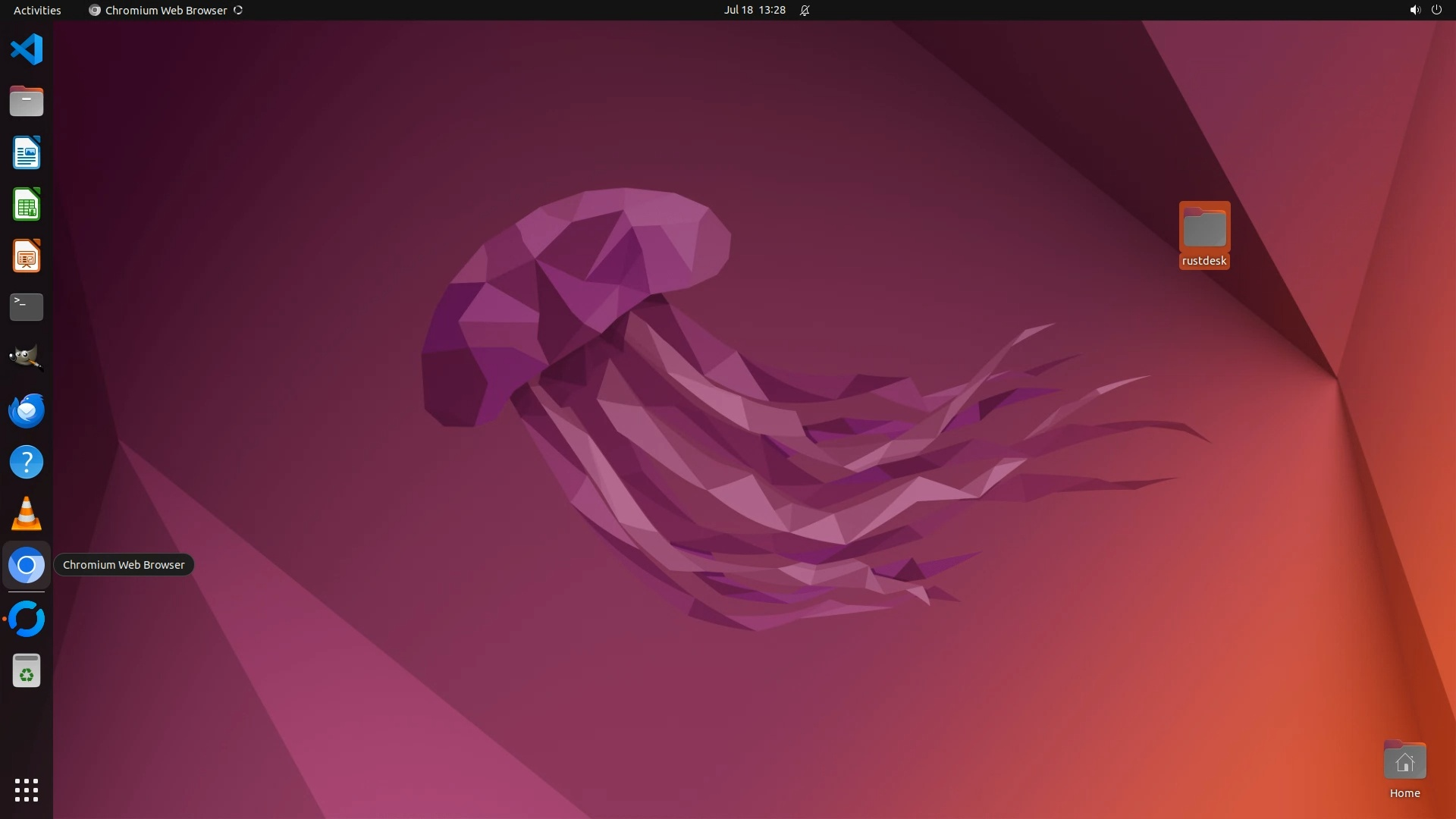Launch Thunderbird Mail
The width and height of the screenshot is (1456, 819).
(27, 410)
